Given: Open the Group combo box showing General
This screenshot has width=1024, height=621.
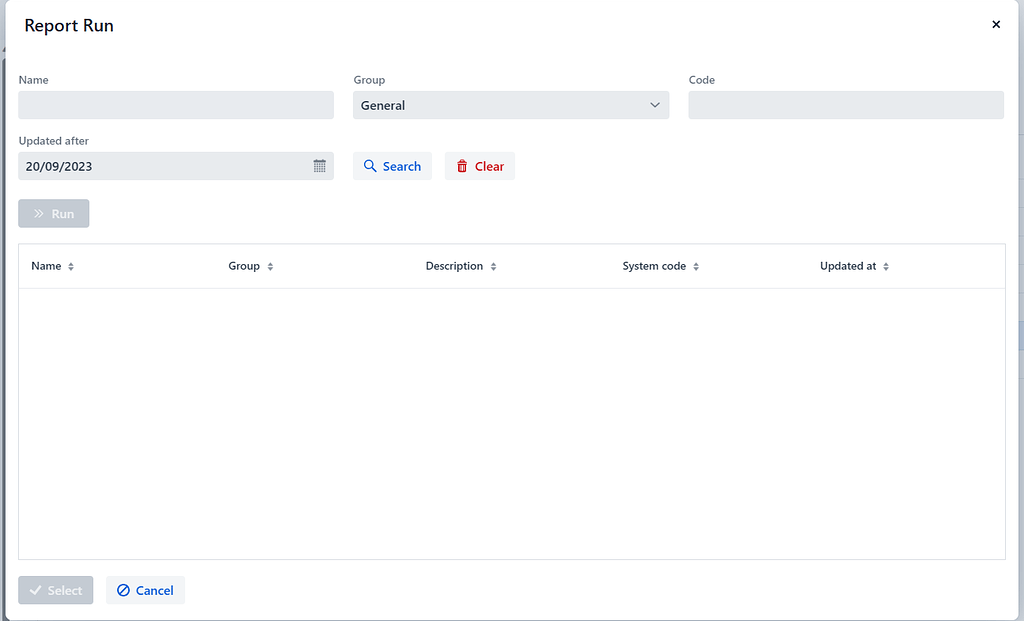Looking at the screenshot, I should [x=500, y=105].
